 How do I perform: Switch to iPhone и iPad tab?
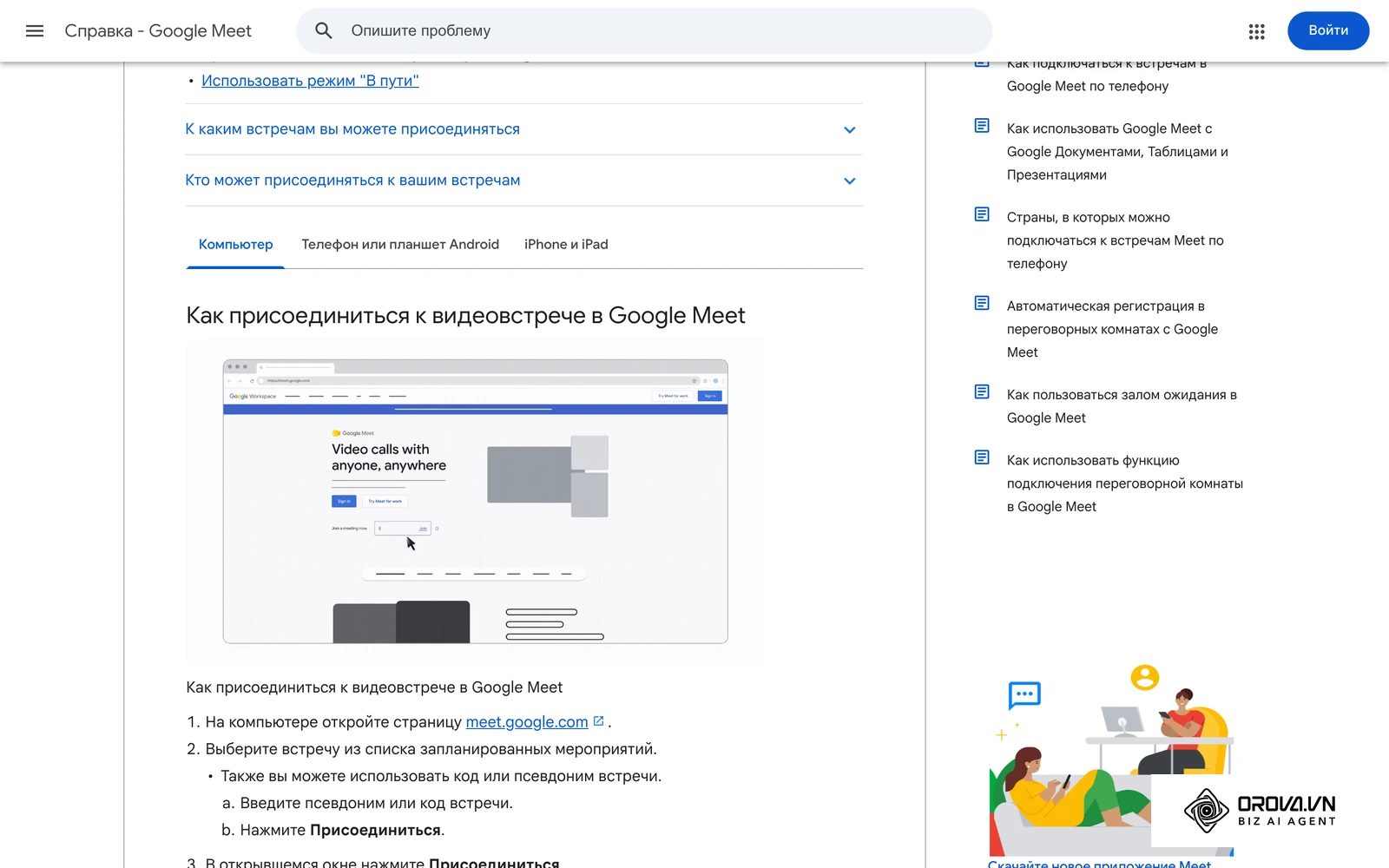click(x=566, y=245)
